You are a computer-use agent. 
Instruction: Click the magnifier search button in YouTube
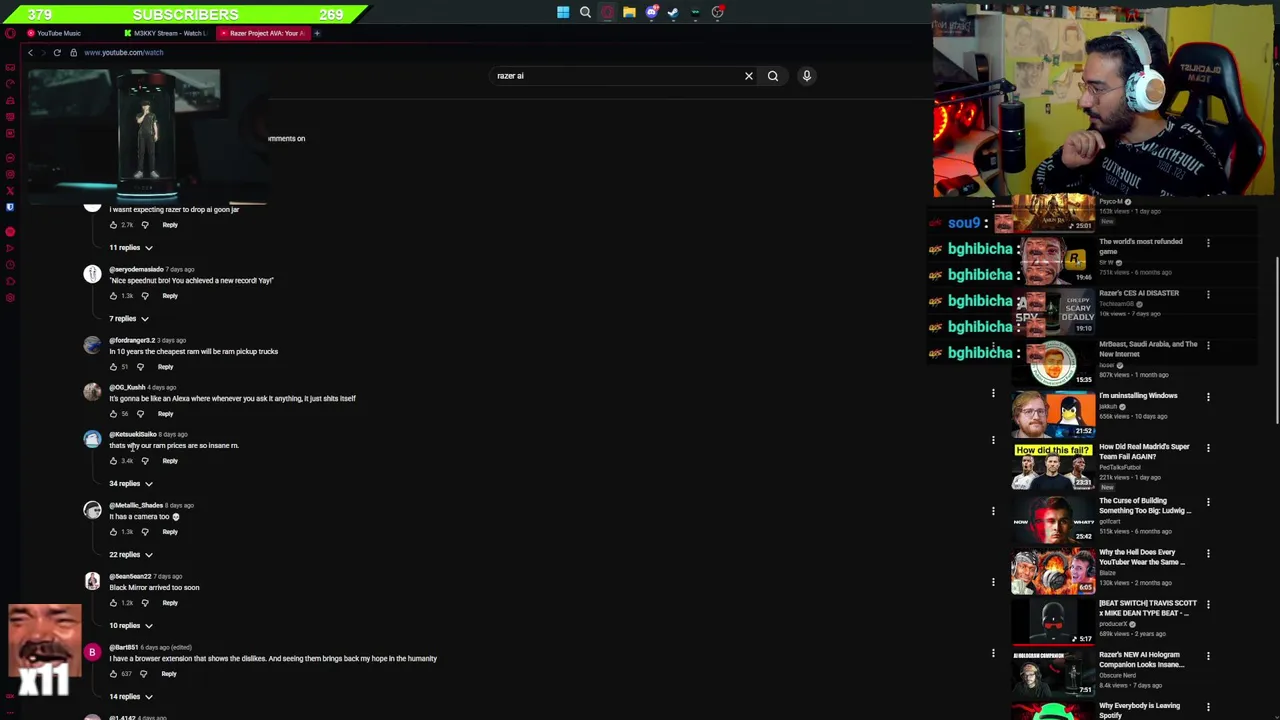[773, 76]
